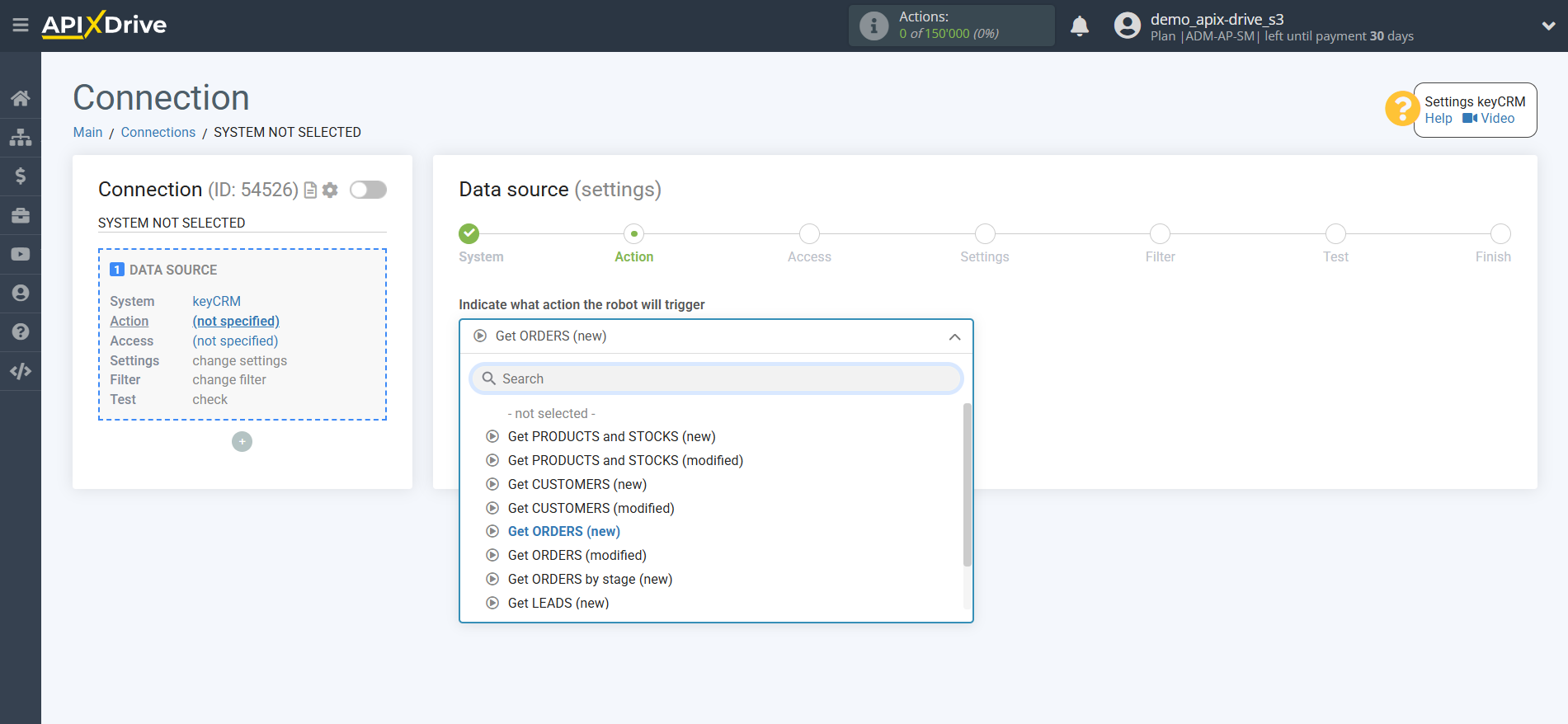Image resolution: width=1568 pixels, height=724 pixels.
Task: Click the copy connection ID document icon
Action: 311,190
